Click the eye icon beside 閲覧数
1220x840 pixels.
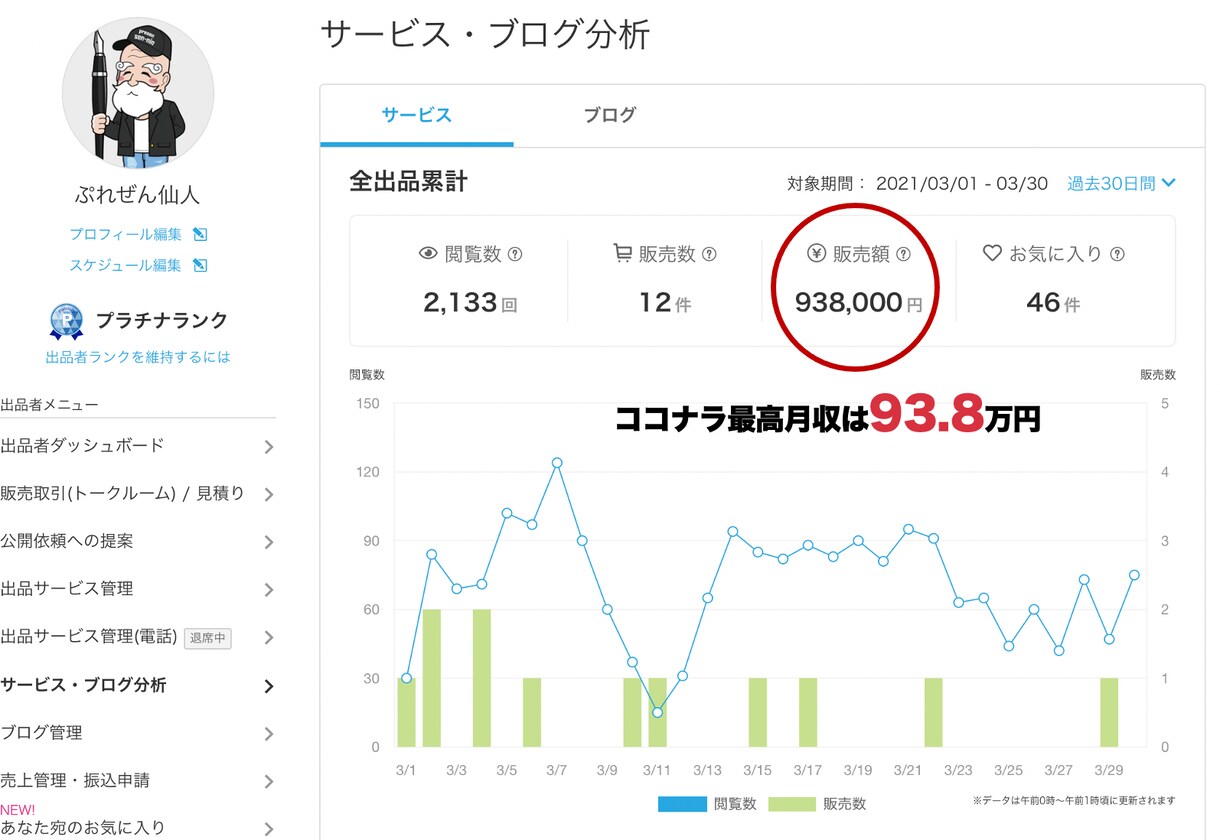(428, 254)
